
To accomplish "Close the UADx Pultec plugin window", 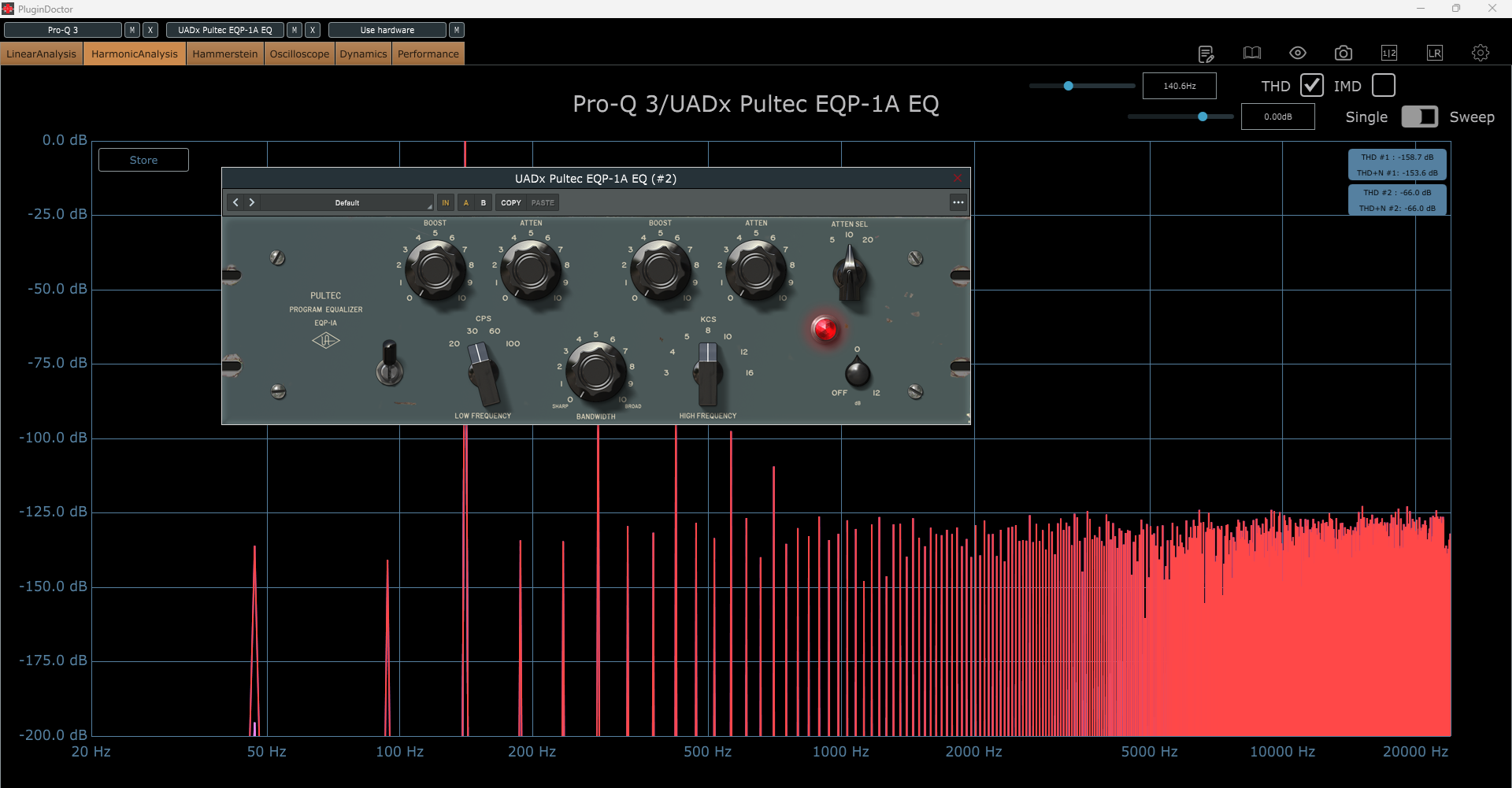I will [958, 179].
